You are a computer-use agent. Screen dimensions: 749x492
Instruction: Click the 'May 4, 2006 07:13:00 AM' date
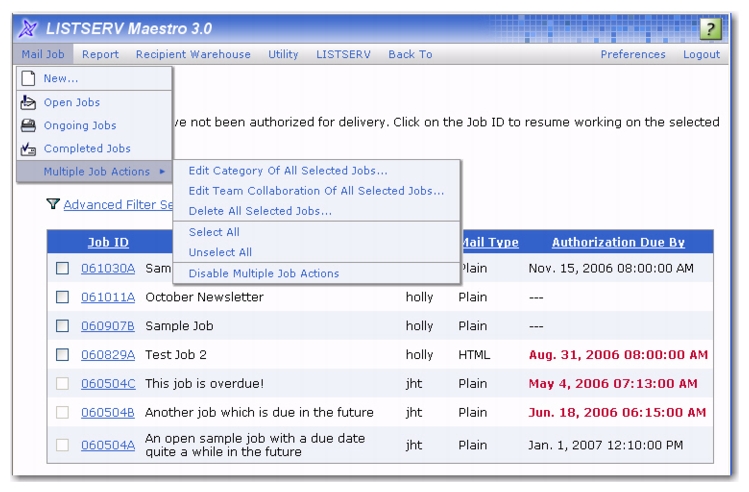point(613,384)
